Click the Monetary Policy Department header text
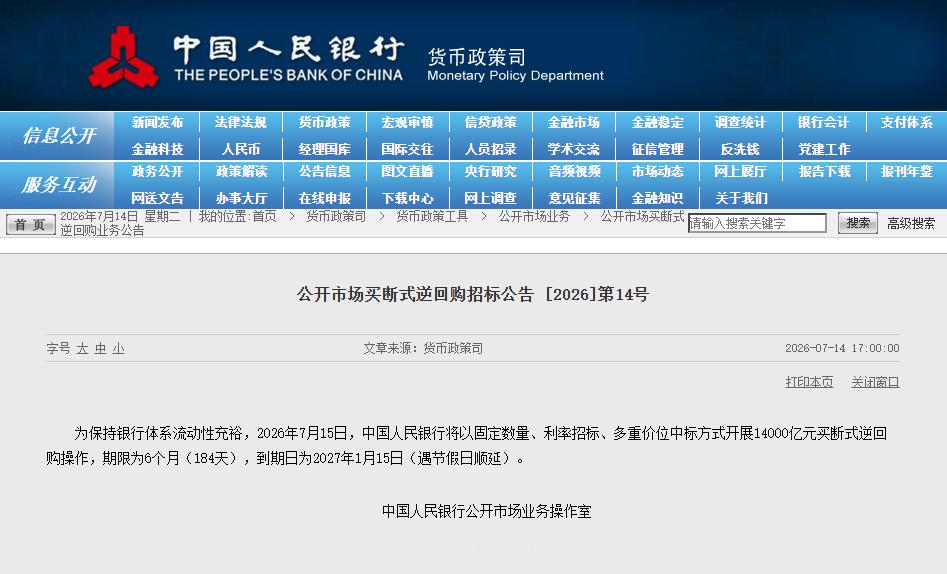The height and width of the screenshot is (574, 947). tap(515, 76)
